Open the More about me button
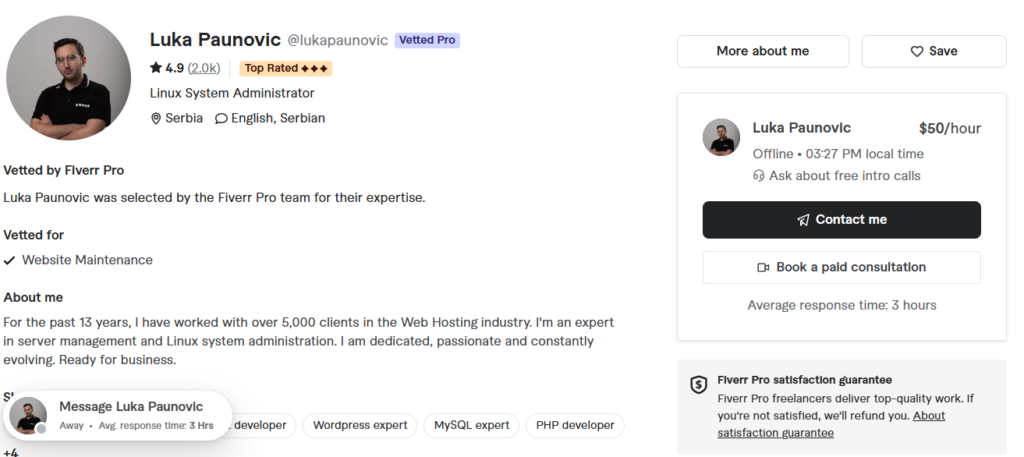The width and height of the screenshot is (1024, 457). click(763, 52)
